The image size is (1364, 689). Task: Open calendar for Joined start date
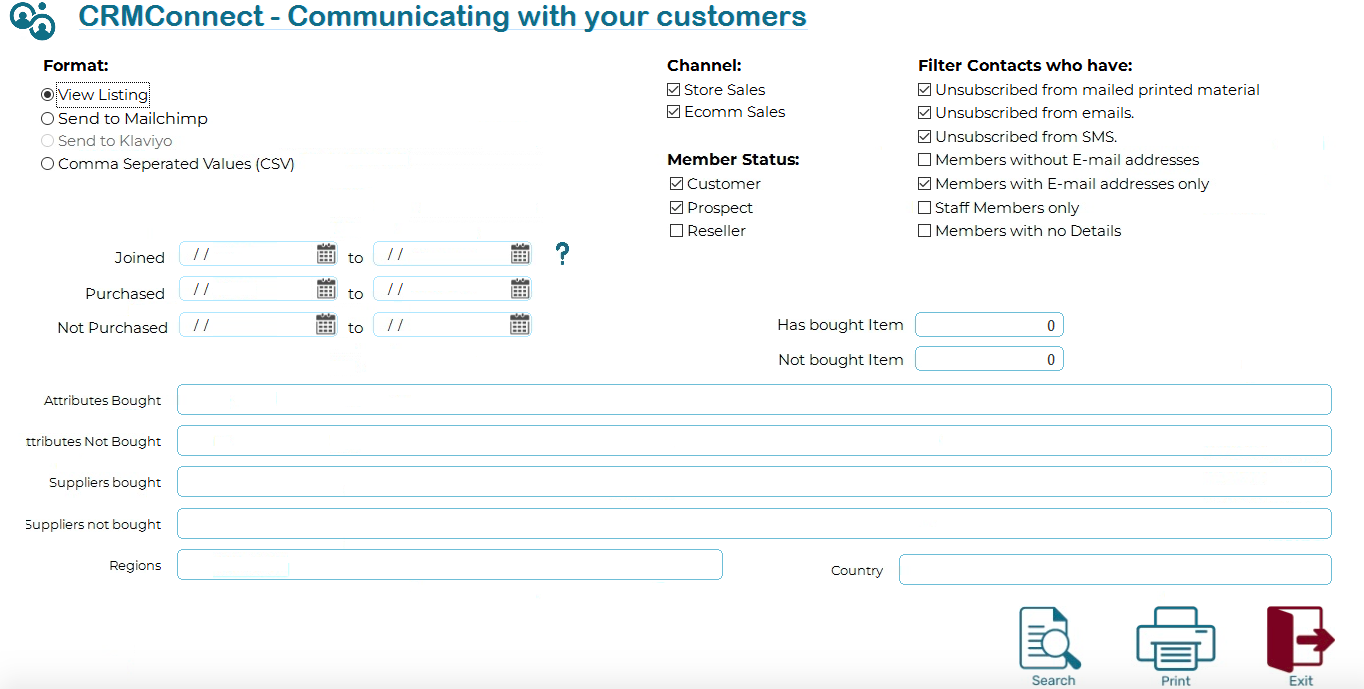pyautogui.click(x=326, y=253)
